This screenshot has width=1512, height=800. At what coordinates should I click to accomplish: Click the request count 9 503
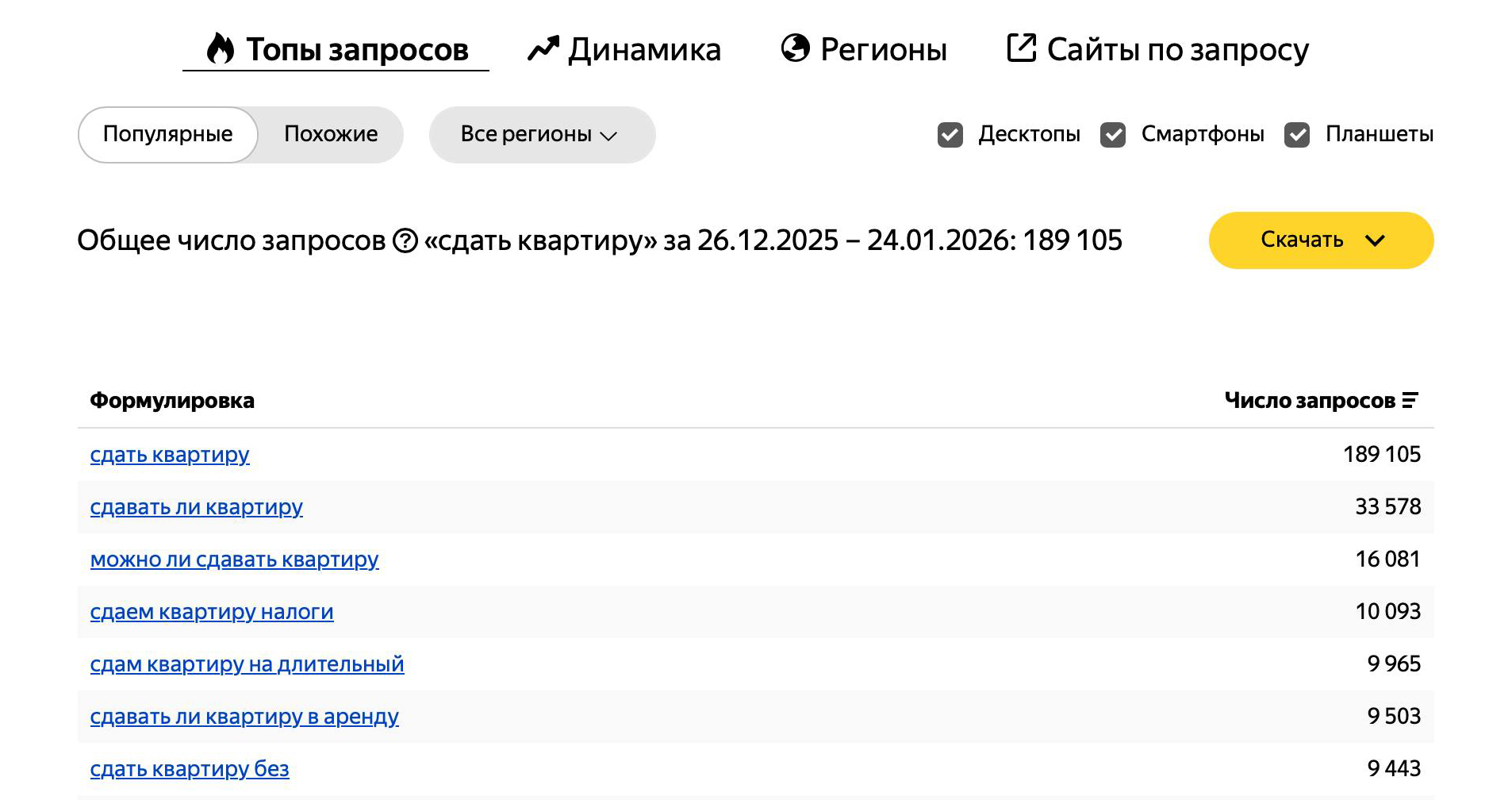(x=1394, y=717)
